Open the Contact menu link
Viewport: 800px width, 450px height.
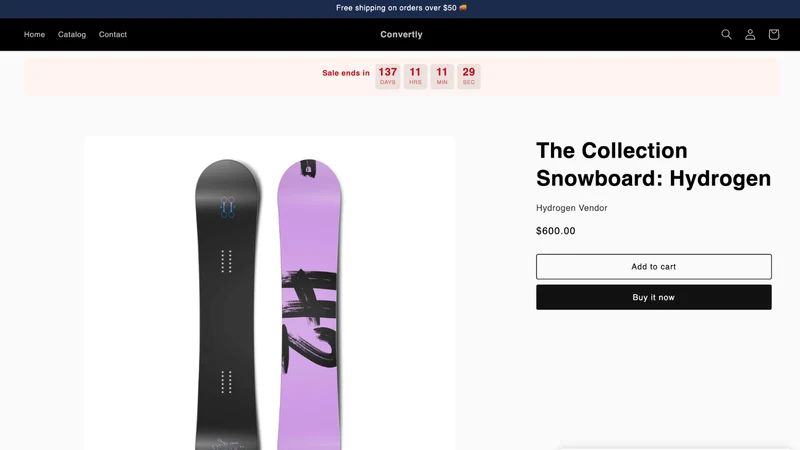(x=113, y=34)
